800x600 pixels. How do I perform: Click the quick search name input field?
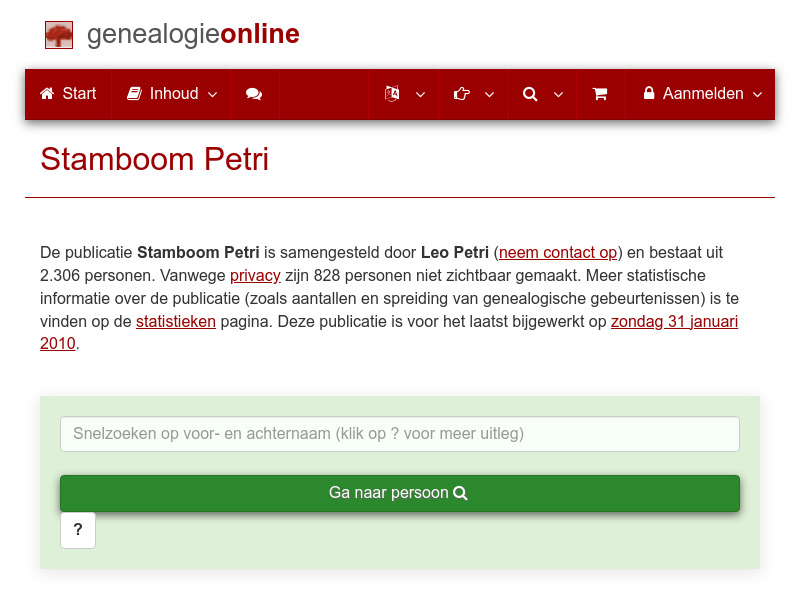[x=399, y=433]
